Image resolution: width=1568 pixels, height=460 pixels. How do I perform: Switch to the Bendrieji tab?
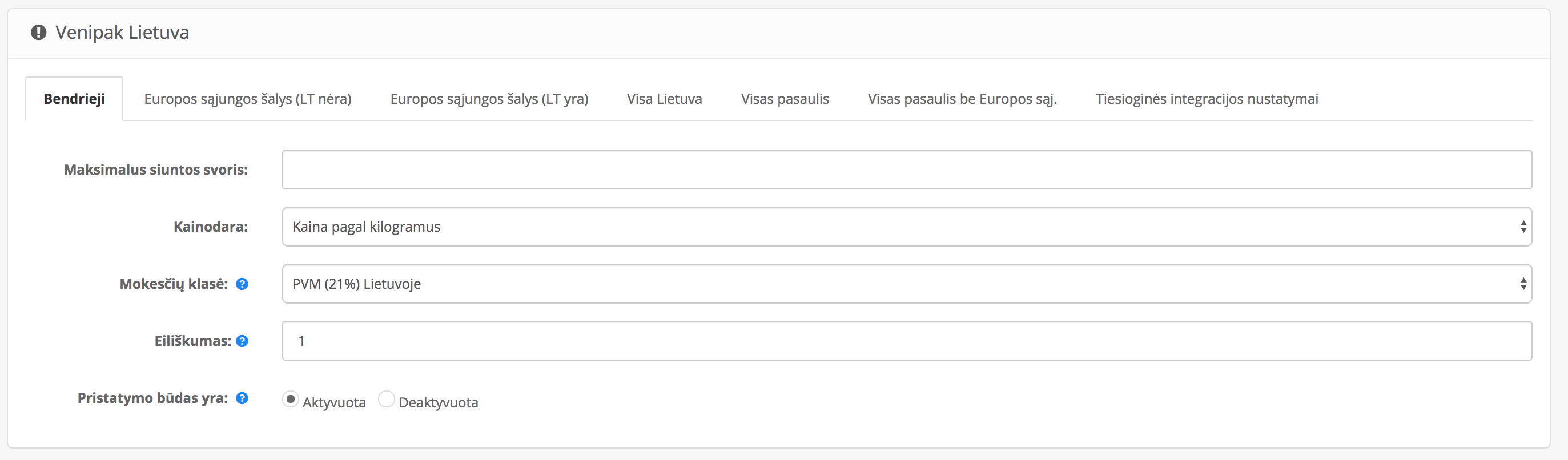pyautogui.click(x=74, y=99)
